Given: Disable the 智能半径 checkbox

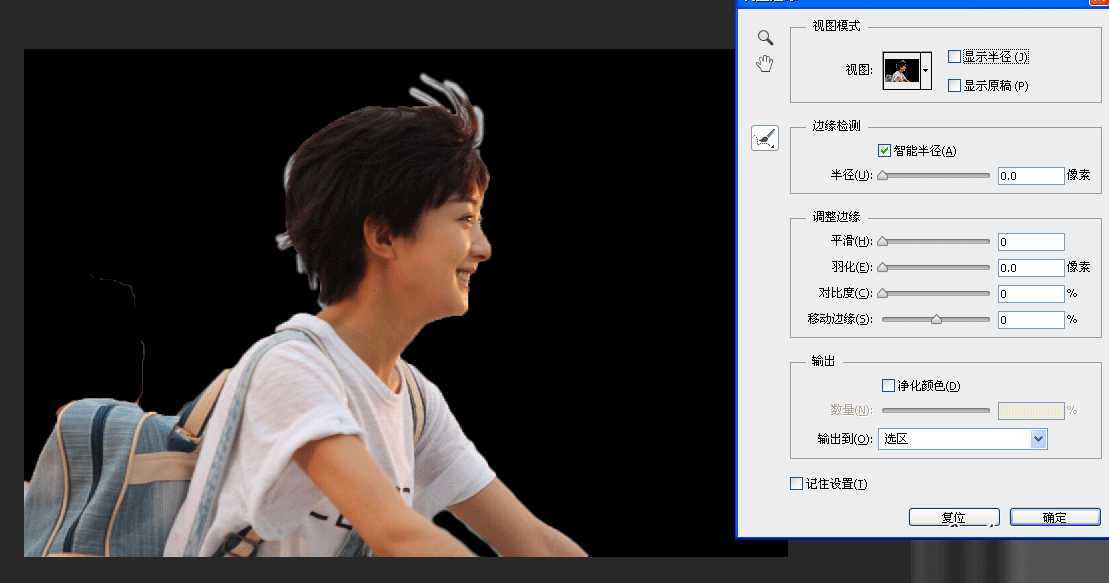Looking at the screenshot, I should pos(884,150).
